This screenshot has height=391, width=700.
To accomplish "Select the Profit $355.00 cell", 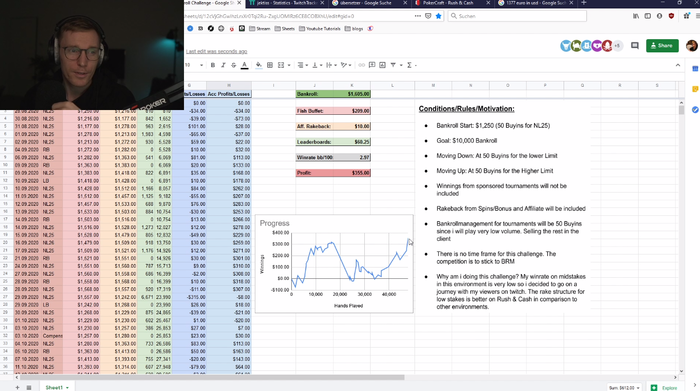I will pyautogui.click(x=352, y=173).
